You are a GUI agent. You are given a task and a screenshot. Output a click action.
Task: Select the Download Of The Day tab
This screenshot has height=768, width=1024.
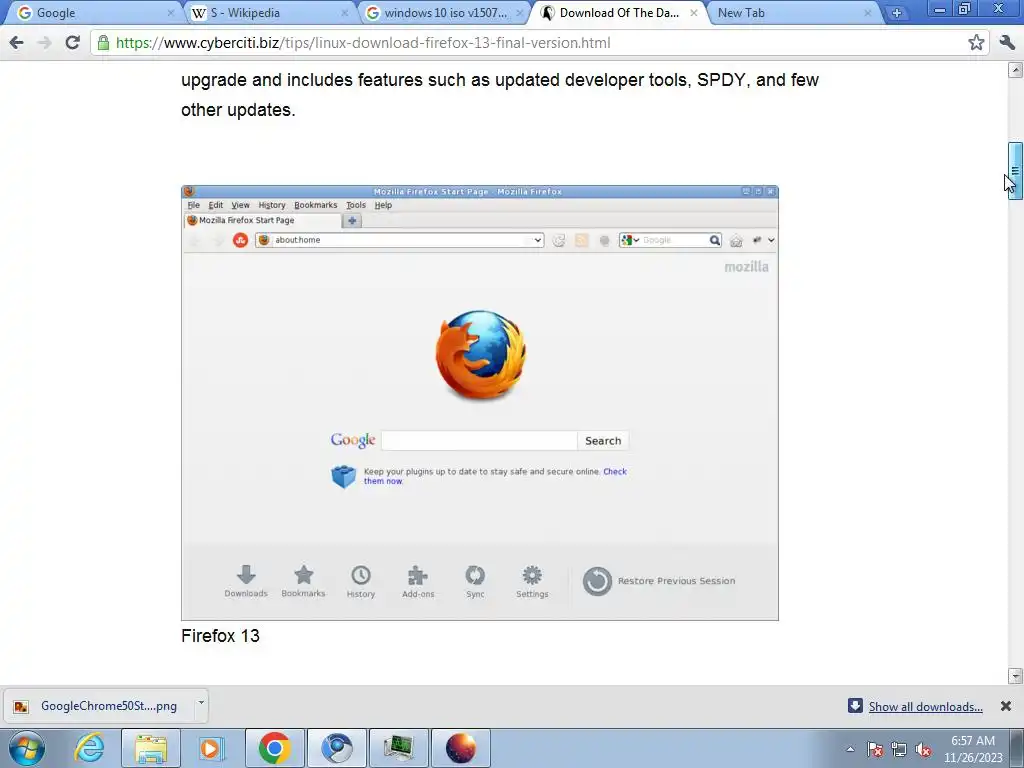coord(619,12)
